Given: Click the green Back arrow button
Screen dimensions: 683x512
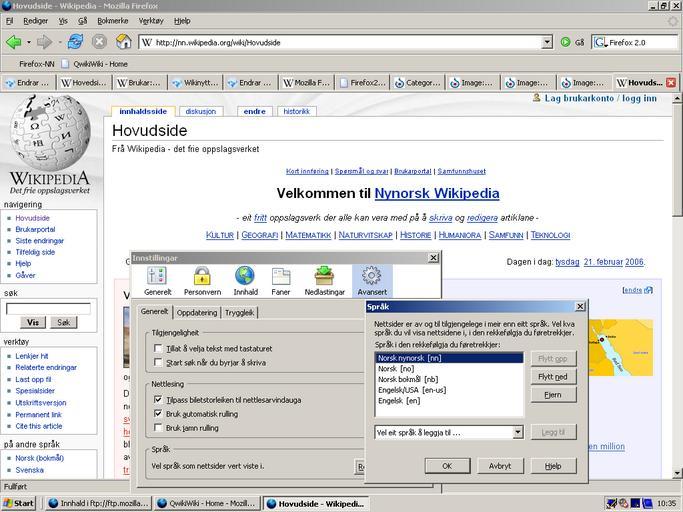Looking at the screenshot, I should [x=14, y=42].
